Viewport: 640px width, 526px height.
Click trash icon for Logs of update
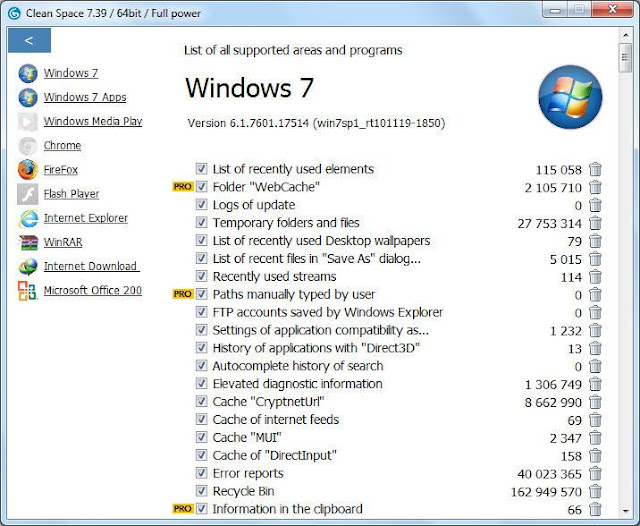coord(596,205)
